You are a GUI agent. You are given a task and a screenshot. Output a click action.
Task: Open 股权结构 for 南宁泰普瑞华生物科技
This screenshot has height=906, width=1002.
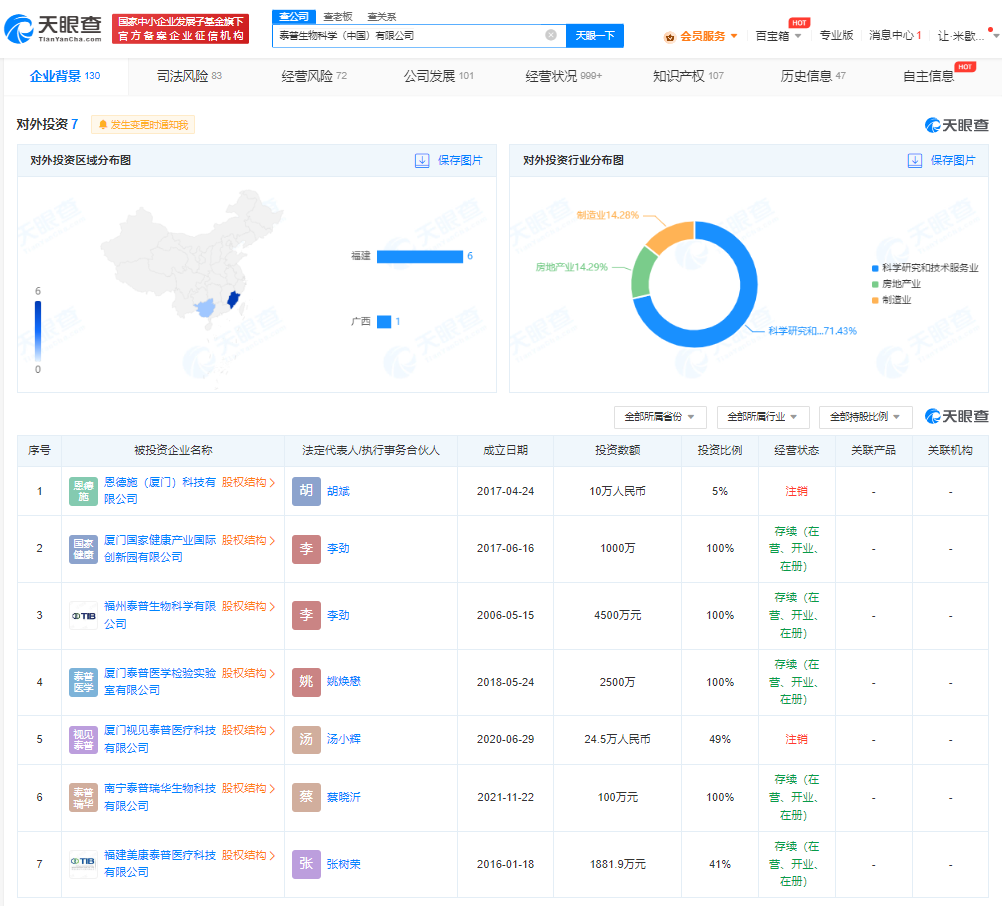click(249, 788)
